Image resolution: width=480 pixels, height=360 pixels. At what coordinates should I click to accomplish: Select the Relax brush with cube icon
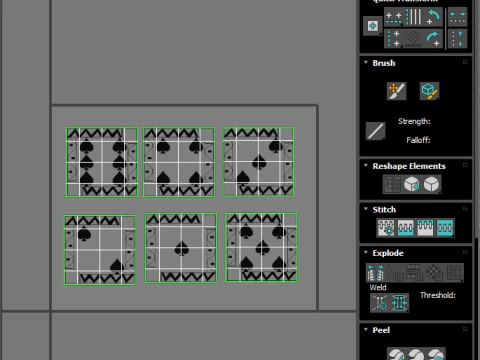(429, 91)
